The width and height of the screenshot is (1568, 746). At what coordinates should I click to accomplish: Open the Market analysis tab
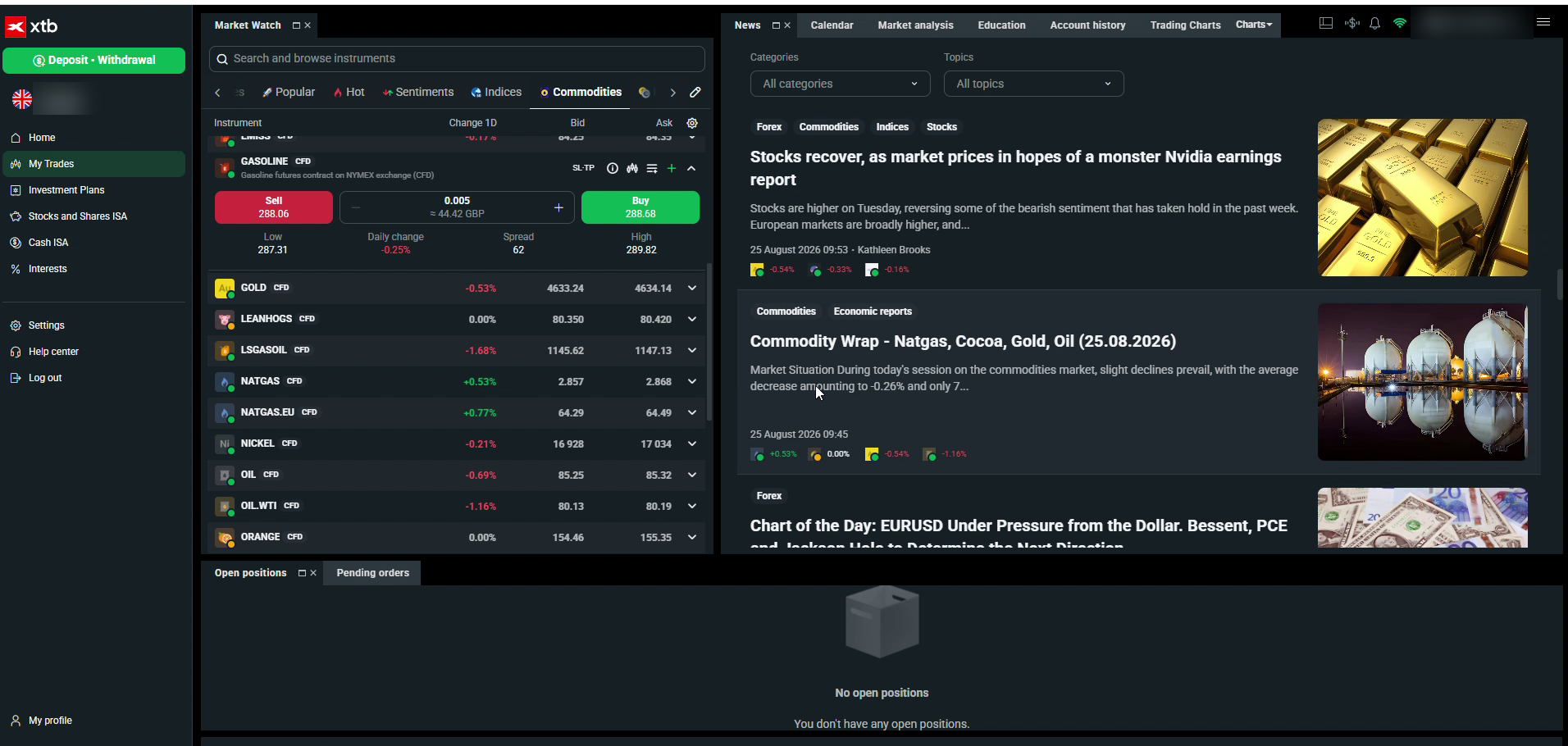pyautogui.click(x=915, y=25)
